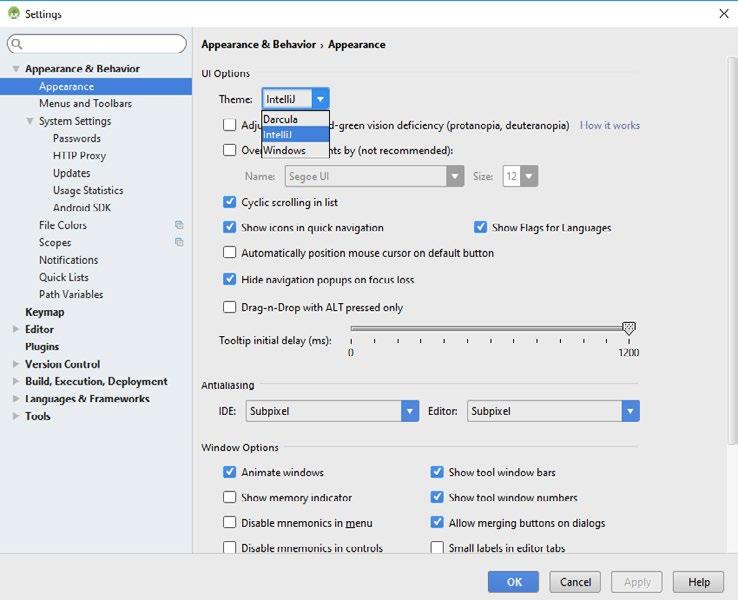738x600 pixels.
Task: Open Quick Lists settings
Action: tap(64, 277)
